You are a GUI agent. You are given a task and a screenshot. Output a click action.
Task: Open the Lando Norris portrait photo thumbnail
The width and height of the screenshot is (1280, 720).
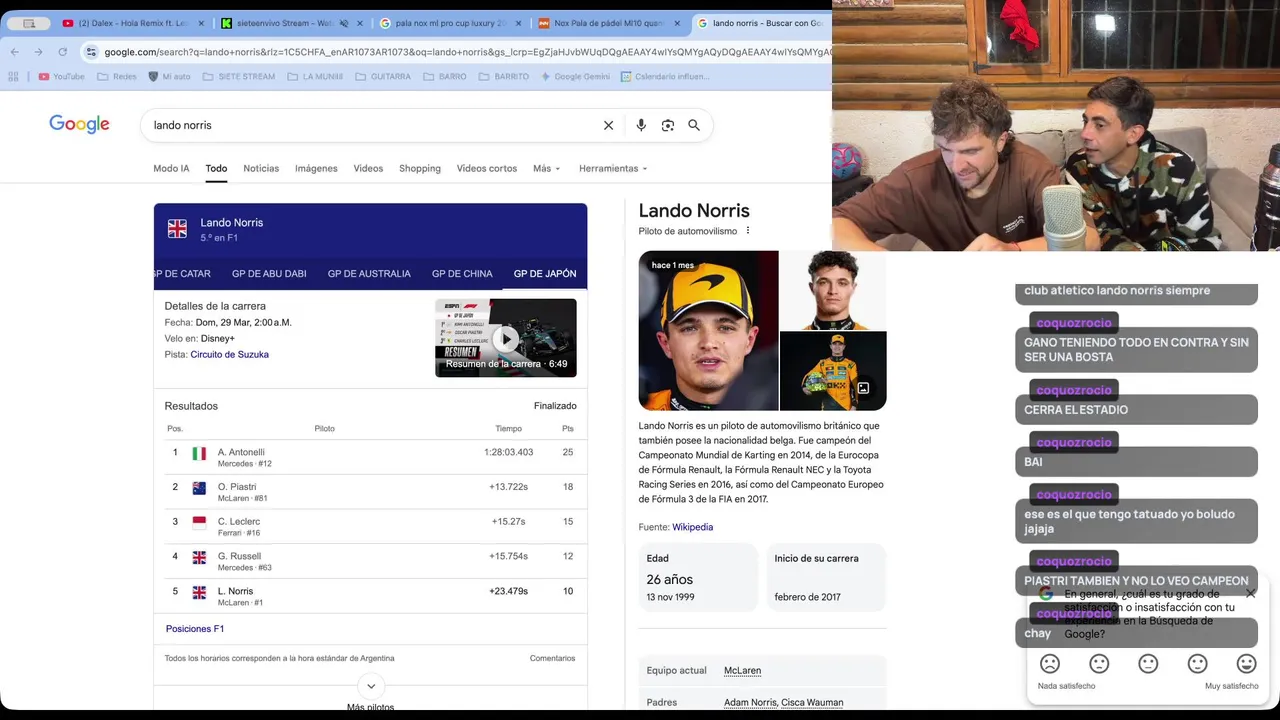[x=833, y=290]
